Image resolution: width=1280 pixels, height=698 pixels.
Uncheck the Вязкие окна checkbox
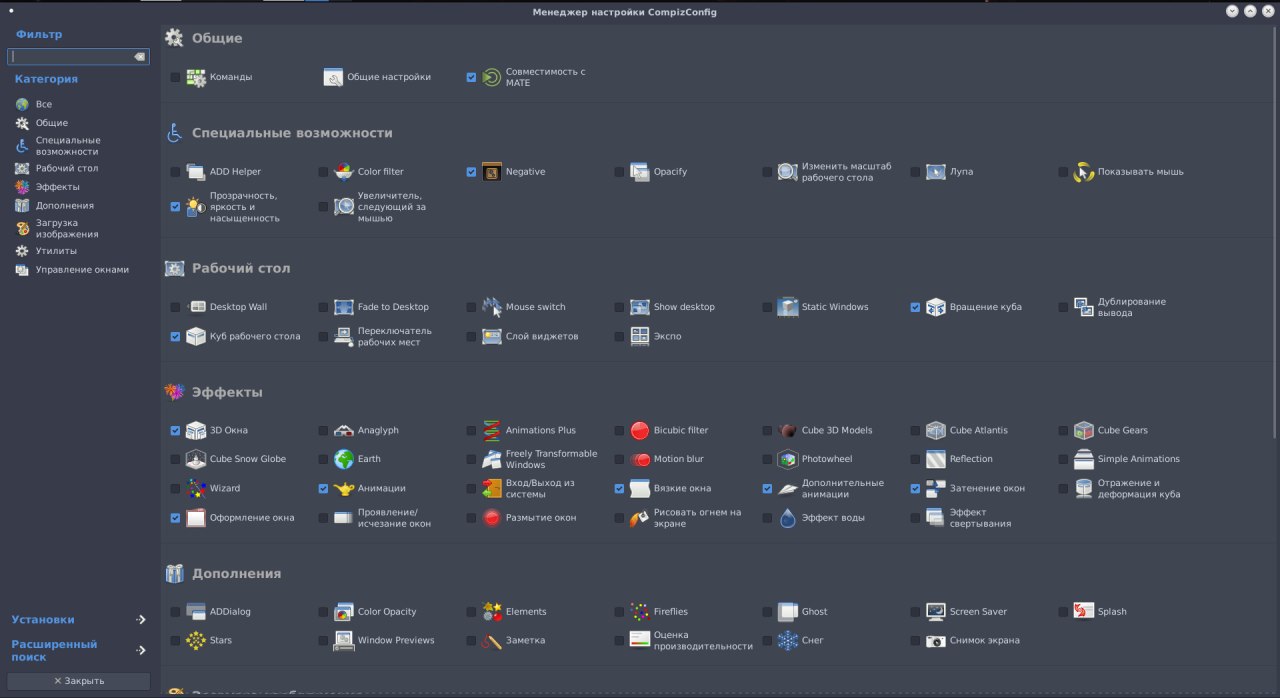point(619,489)
